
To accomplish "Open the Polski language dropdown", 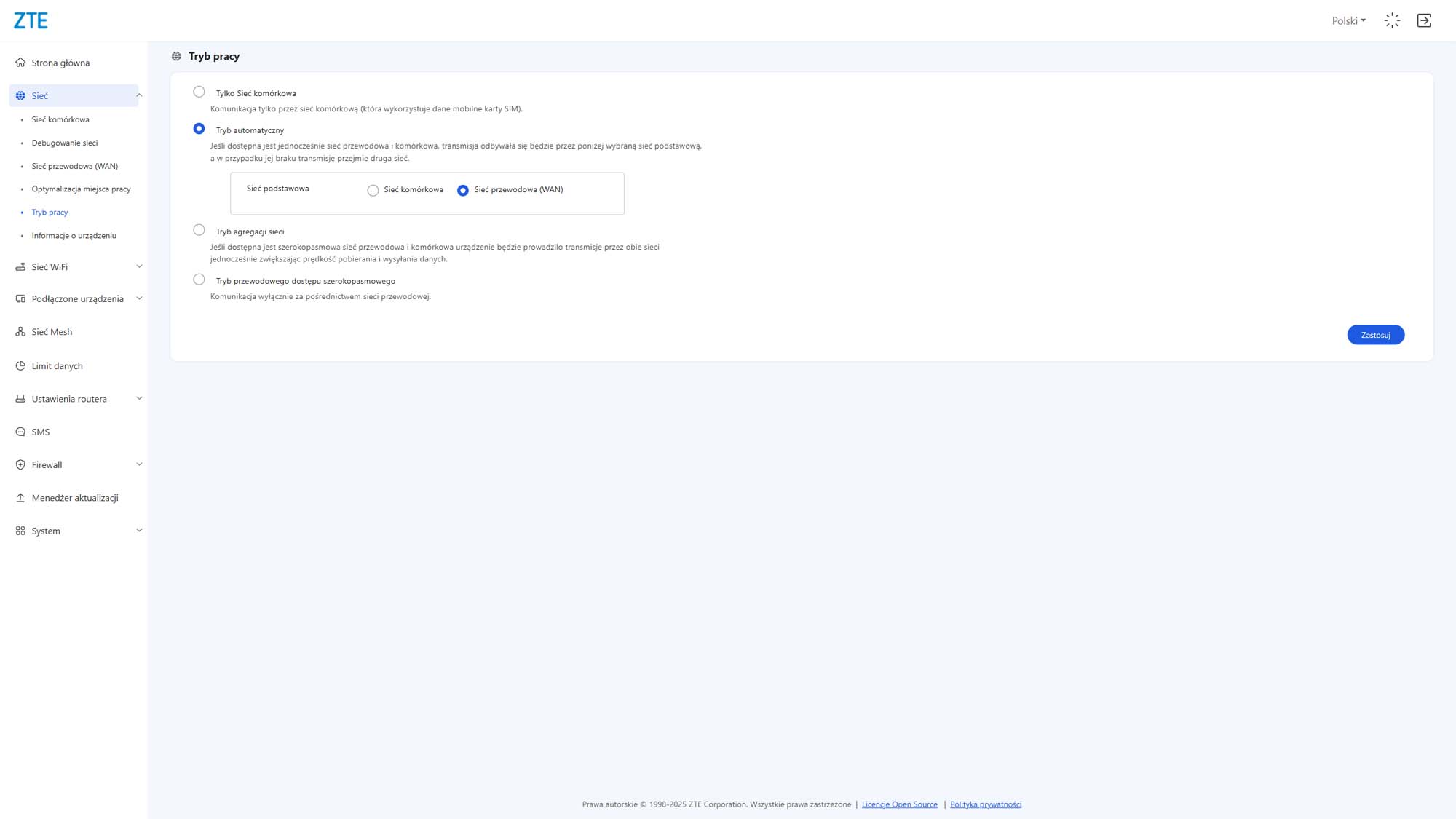I will [1348, 20].
